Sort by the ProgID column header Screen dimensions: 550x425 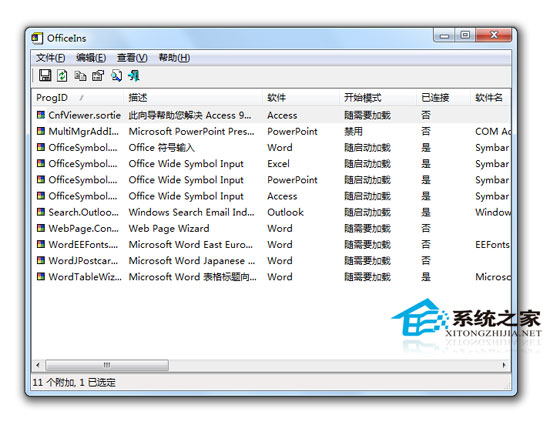click(78, 97)
